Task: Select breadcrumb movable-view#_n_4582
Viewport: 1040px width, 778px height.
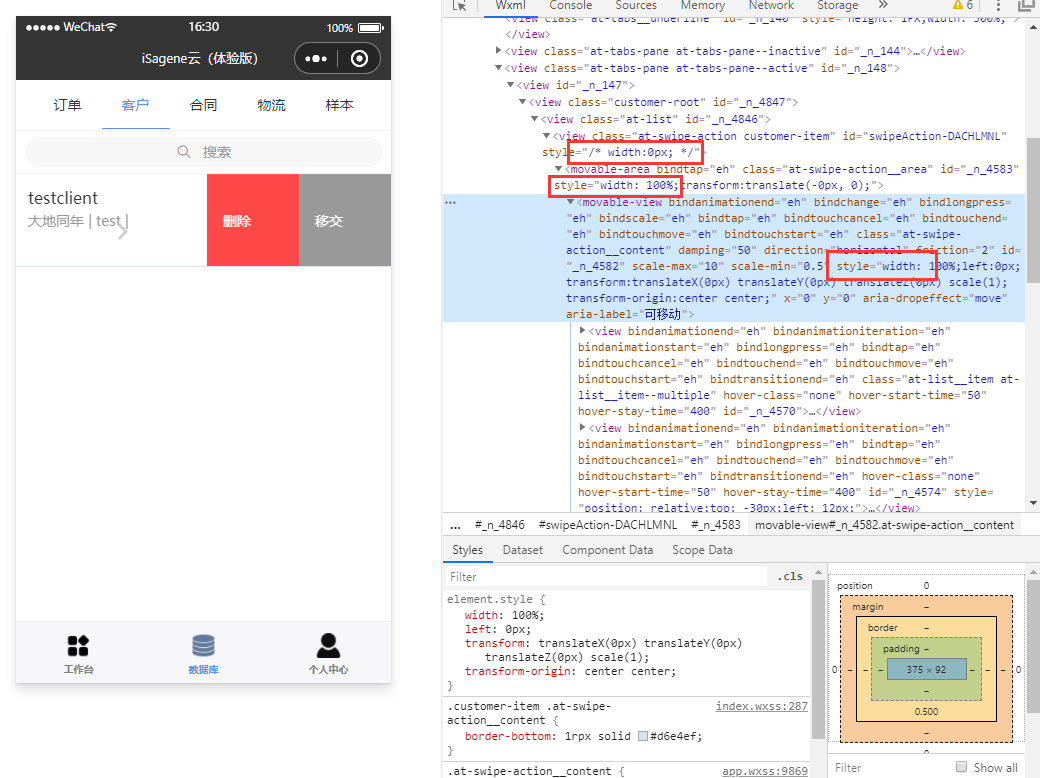Action: coord(884,525)
